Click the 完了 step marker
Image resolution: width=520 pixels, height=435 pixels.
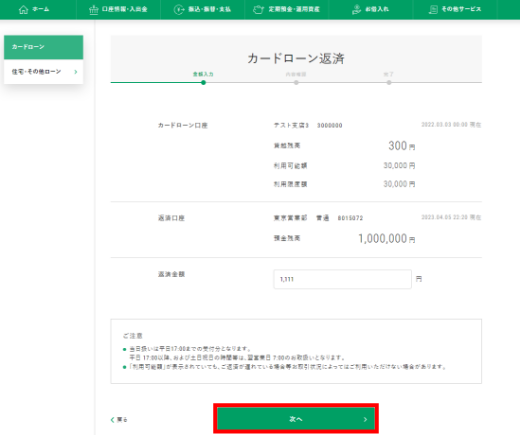[x=389, y=82]
